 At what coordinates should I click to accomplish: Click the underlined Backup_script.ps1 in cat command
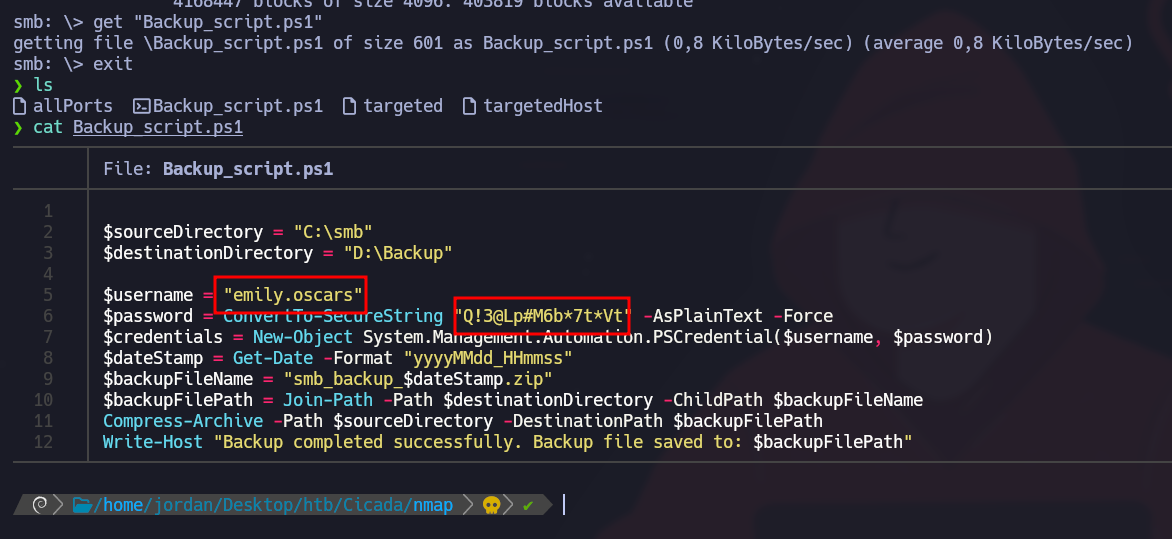pos(158,128)
